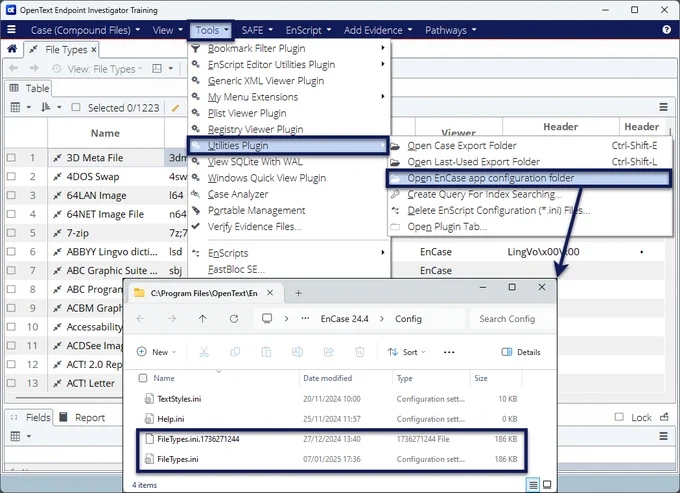Image resolution: width=680 pixels, height=493 pixels.
Task: Click the Share icon in Explorer
Action: pos(329,352)
